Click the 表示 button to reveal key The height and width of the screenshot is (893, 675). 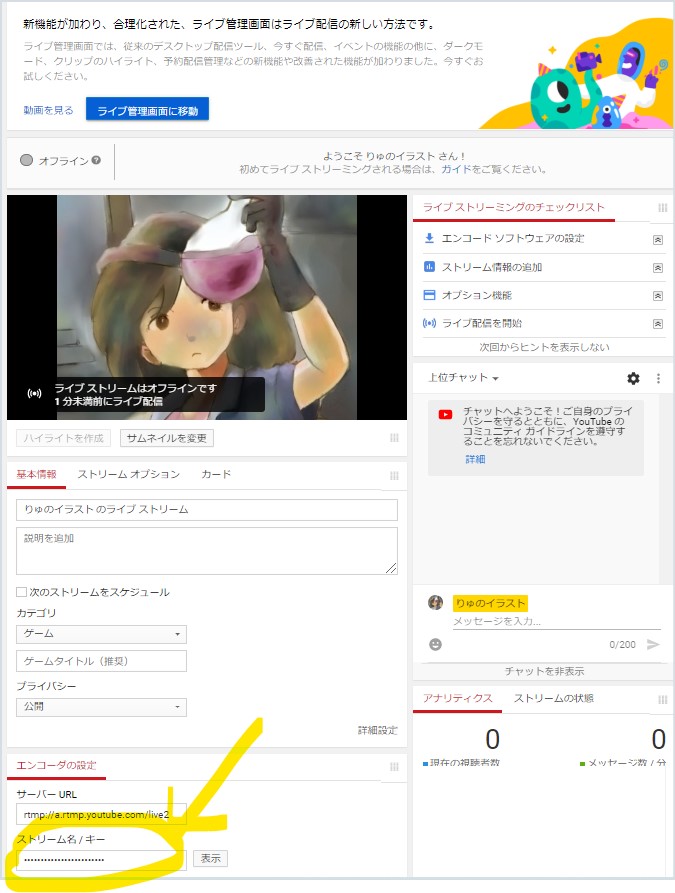point(210,858)
